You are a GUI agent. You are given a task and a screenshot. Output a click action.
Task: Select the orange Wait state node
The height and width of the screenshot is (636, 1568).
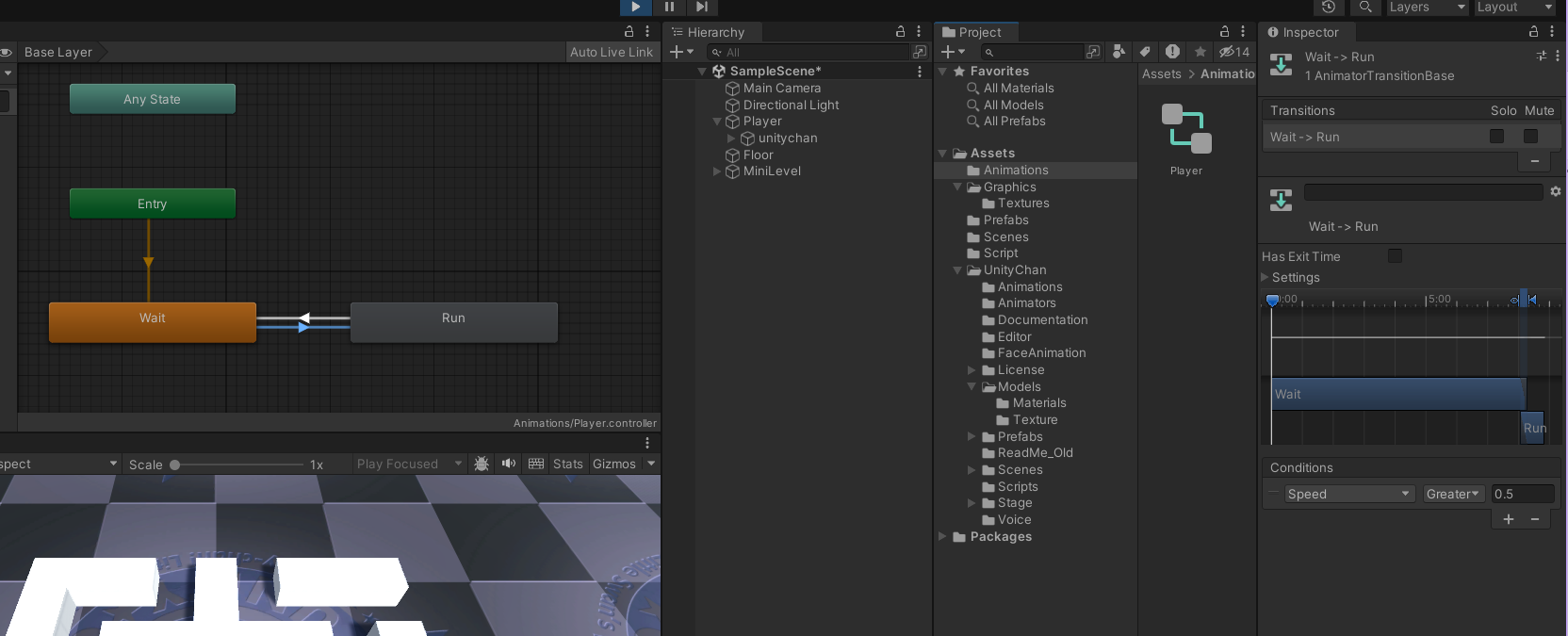coord(153,321)
